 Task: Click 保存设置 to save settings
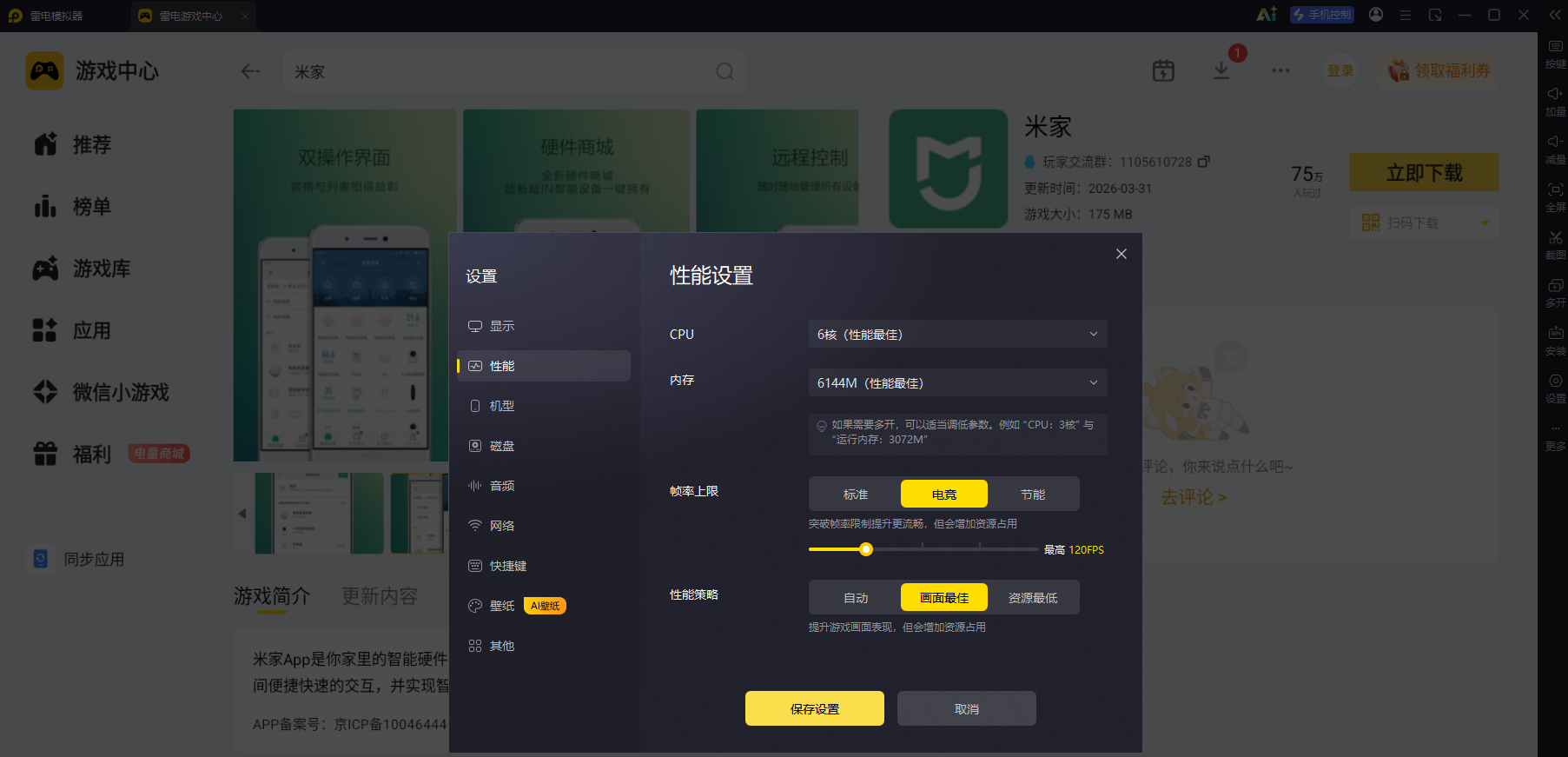click(815, 708)
